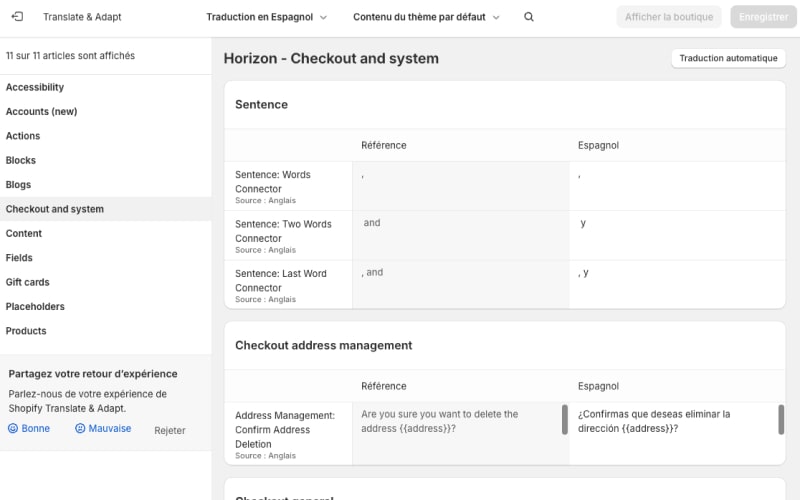Open the Products sidebar item
This screenshot has height=500, width=800.
(26, 331)
